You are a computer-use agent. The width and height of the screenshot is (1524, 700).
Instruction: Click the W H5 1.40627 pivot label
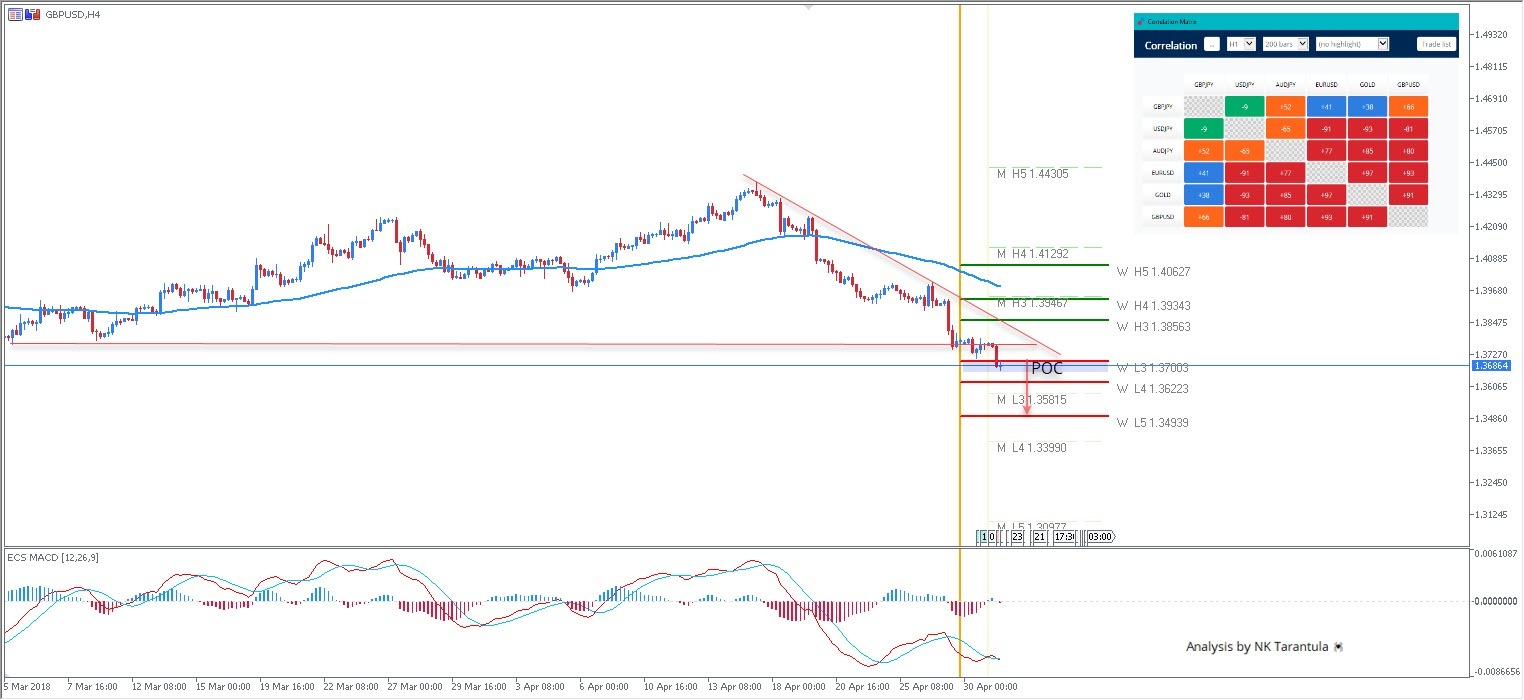click(x=1154, y=272)
